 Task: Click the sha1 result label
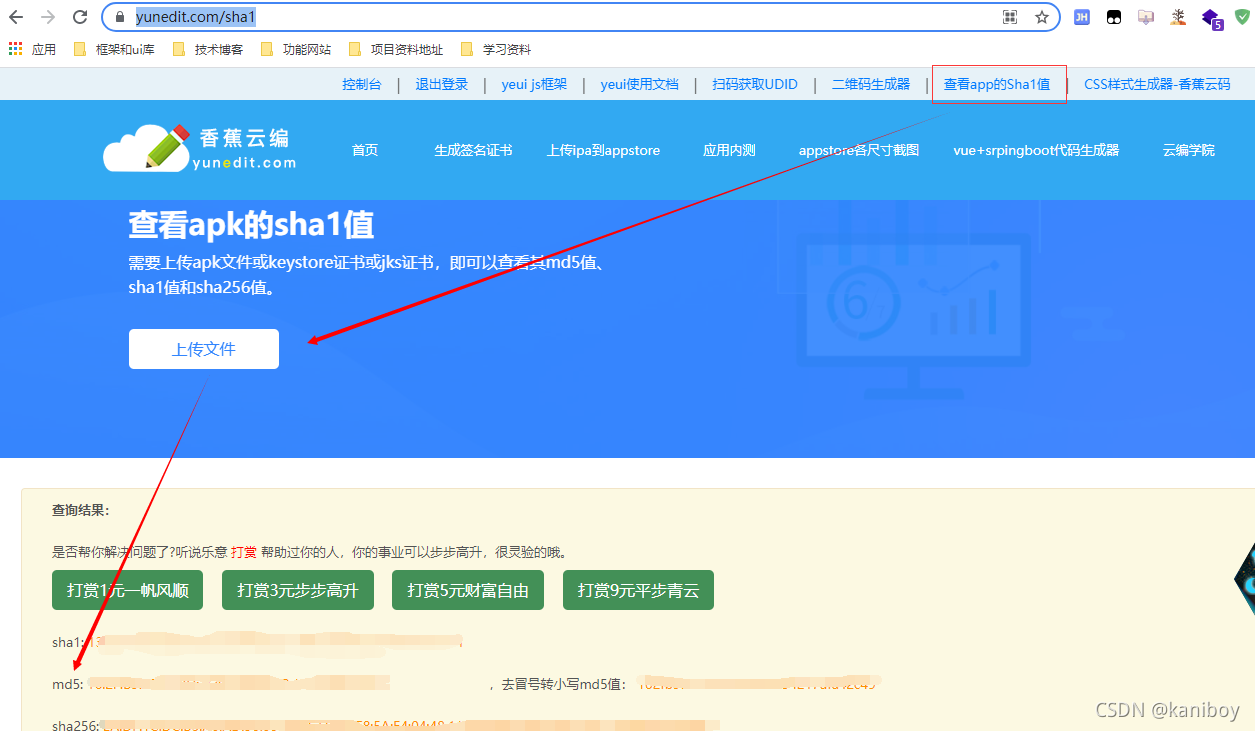(67, 642)
